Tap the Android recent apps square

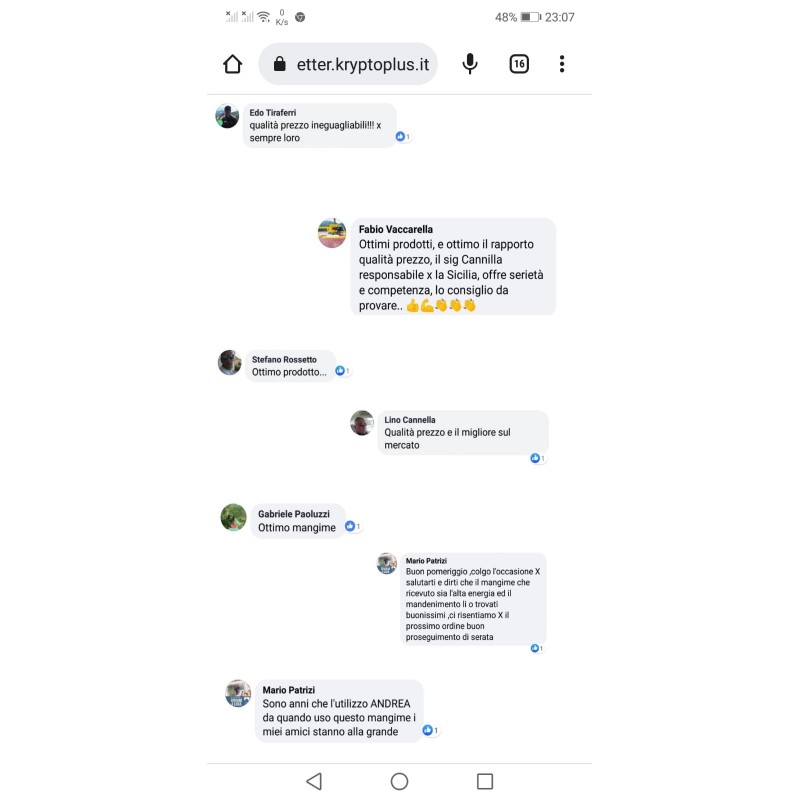[x=485, y=781]
